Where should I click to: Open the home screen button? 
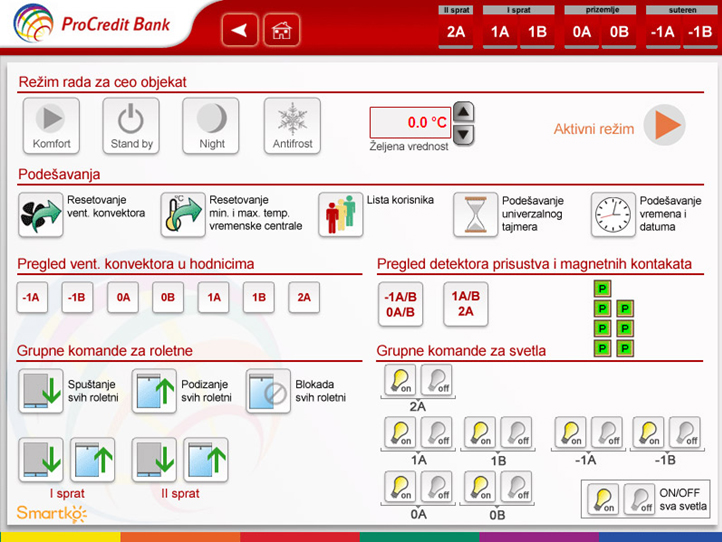[282, 30]
